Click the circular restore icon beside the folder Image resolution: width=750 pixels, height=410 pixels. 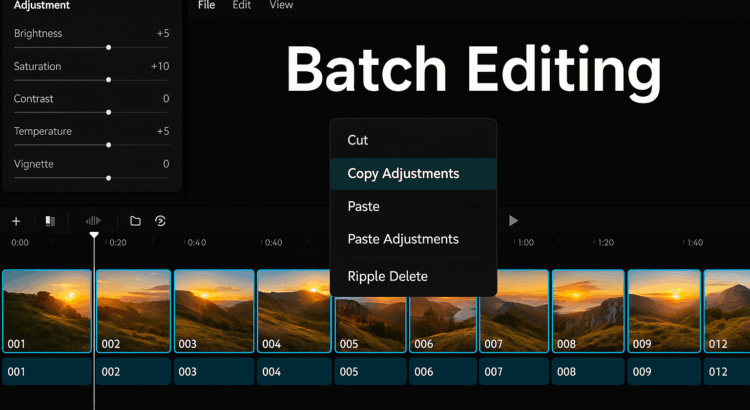pos(160,221)
